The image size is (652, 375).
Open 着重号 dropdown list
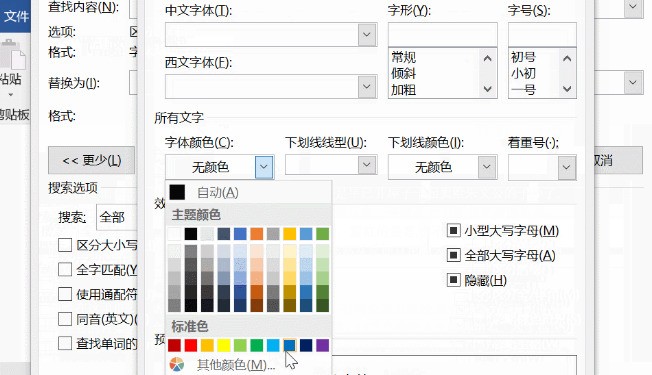566,167
